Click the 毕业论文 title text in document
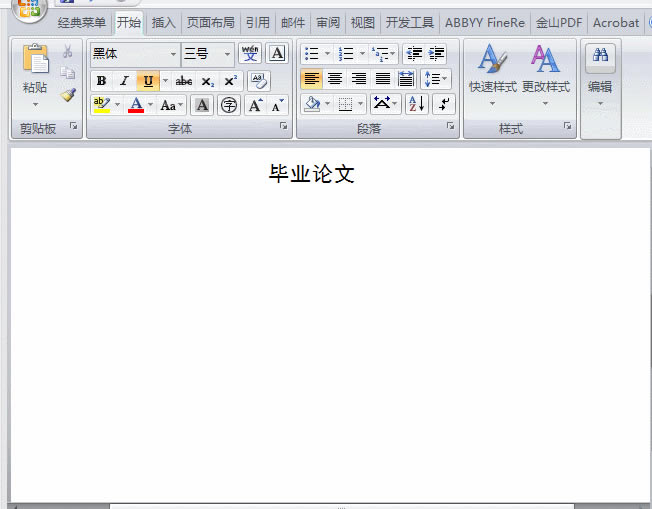The image size is (652, 509). tap(312, 175)
